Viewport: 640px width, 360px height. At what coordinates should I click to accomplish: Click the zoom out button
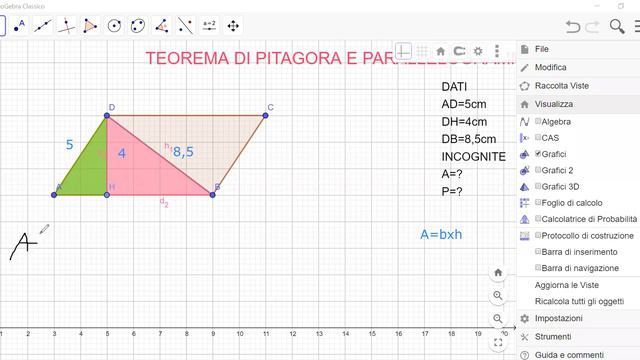click(498, 319)
